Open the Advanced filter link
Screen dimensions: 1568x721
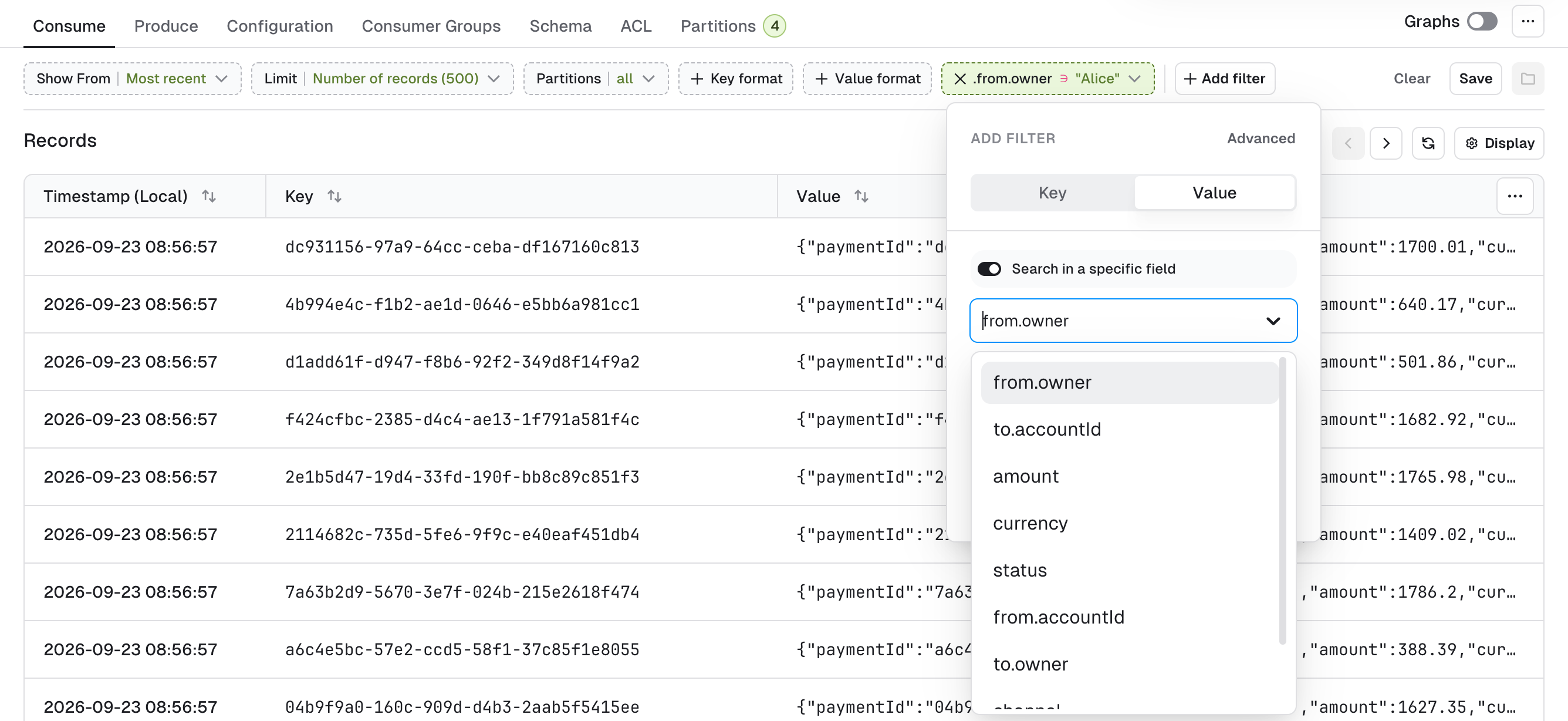(x=1261, y=138)
